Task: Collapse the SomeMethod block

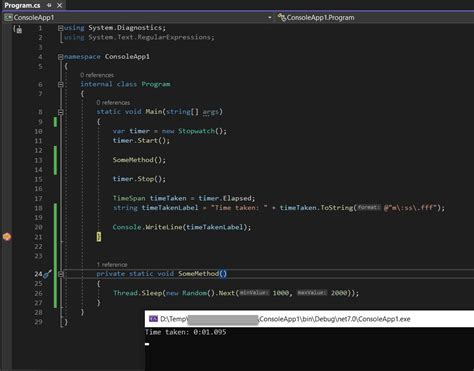Action: tap(61, 274)
